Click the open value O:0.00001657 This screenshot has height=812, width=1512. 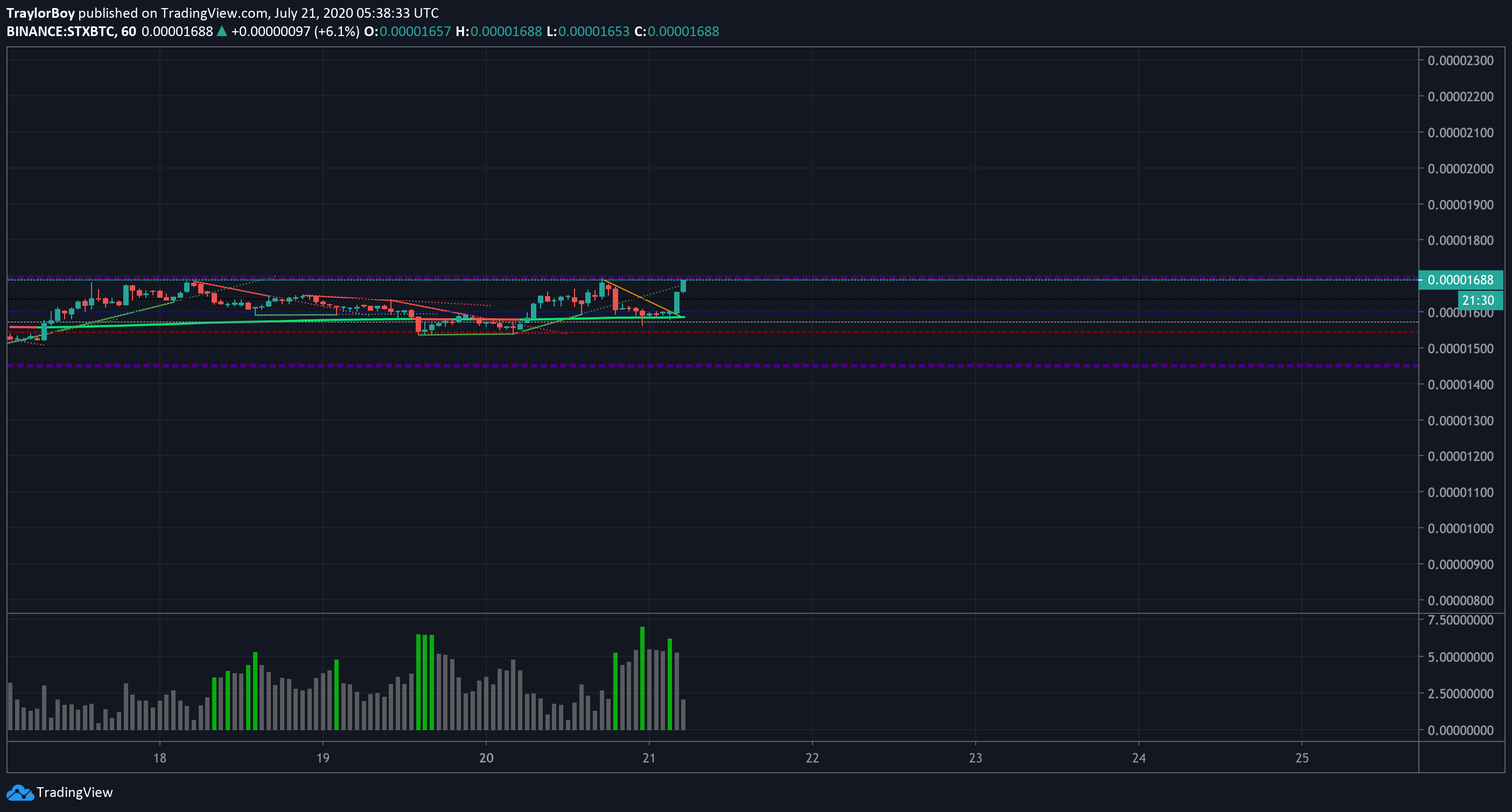pos(408,32)
